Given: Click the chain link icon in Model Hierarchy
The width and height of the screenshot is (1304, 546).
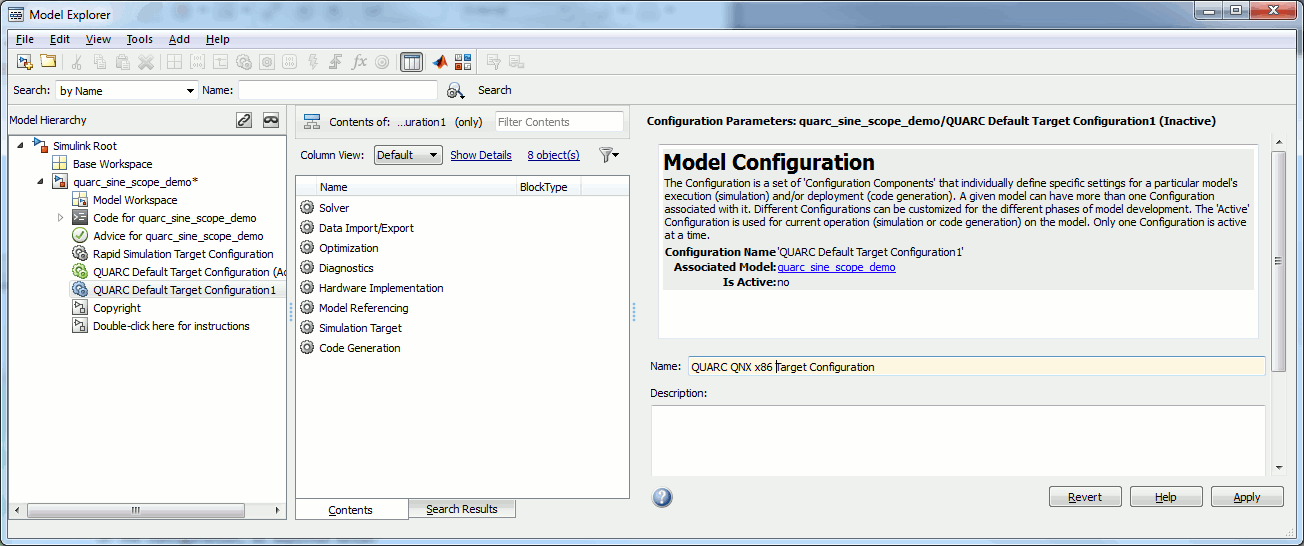Looking at the screenshot, I should coord(243,120).
